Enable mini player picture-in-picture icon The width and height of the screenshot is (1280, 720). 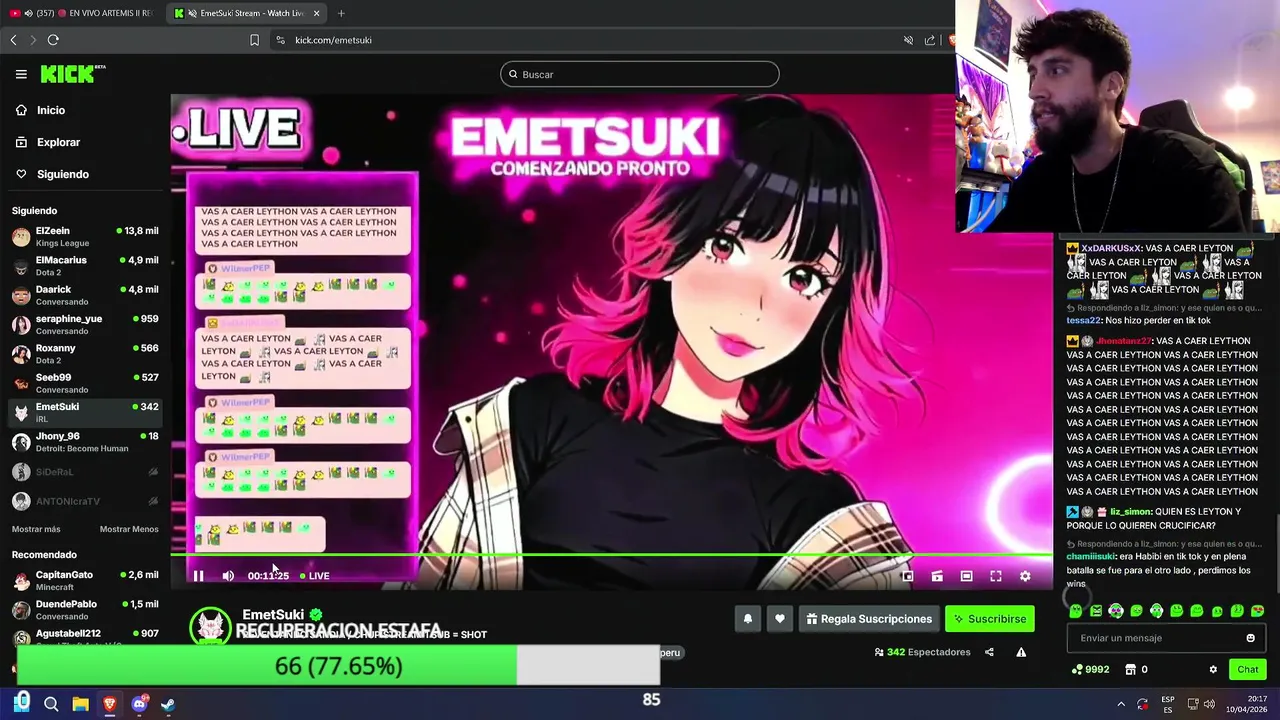908,576
